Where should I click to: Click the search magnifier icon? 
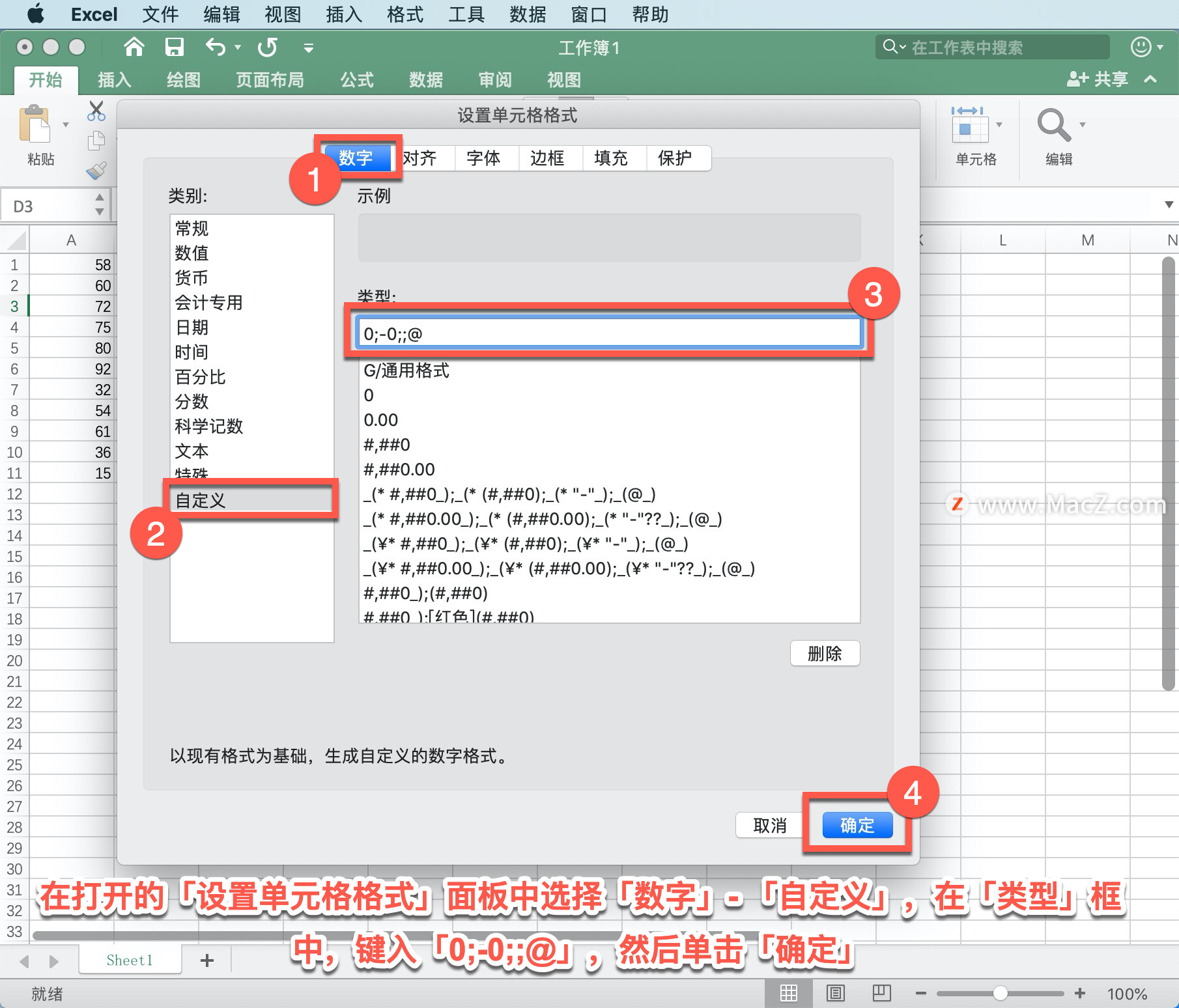[890, 46]
